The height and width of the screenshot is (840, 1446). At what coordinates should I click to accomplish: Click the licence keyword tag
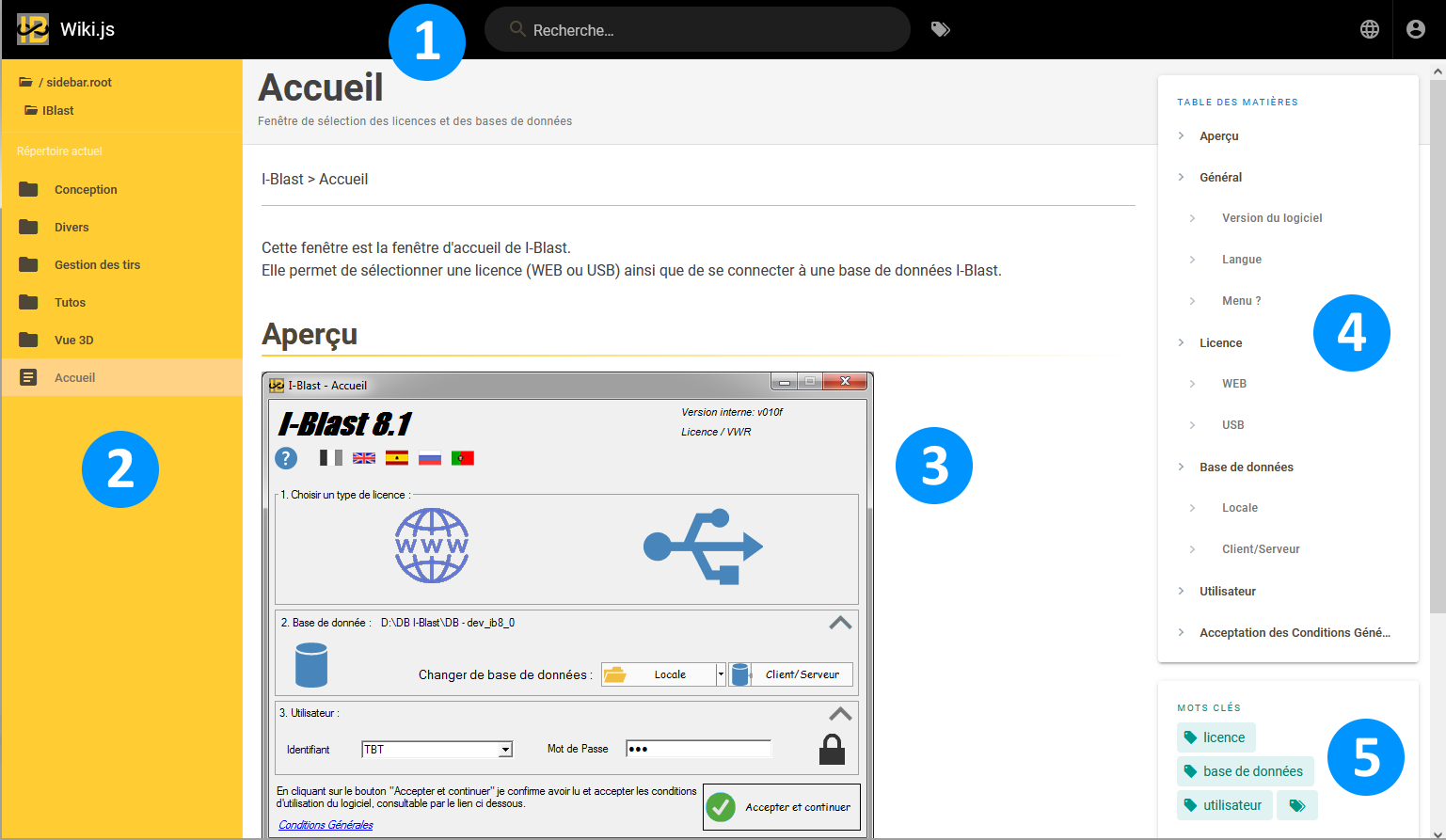tap(1216, 737)
